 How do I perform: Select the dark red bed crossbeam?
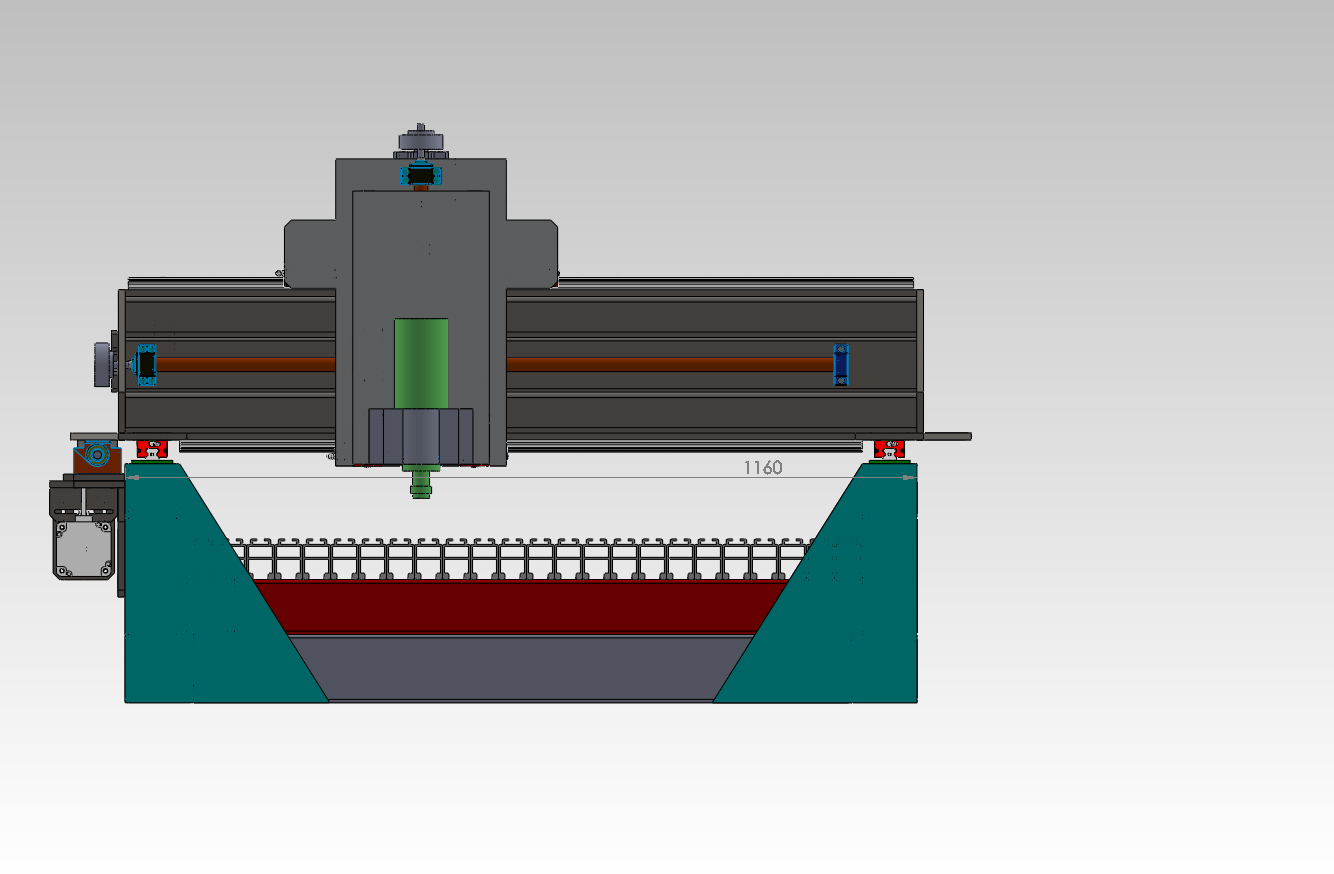520,605
